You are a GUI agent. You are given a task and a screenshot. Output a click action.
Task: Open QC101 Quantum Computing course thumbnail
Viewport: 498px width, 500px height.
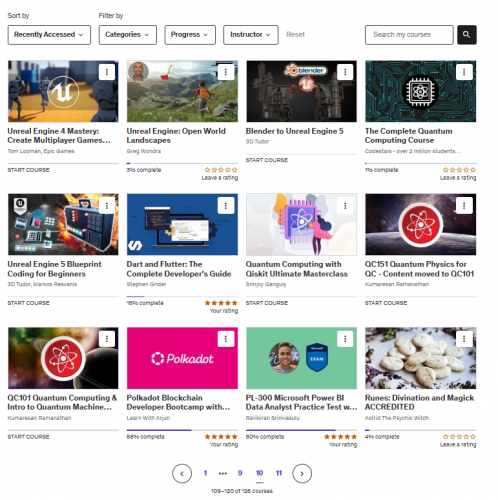click(x=63, y=358)
